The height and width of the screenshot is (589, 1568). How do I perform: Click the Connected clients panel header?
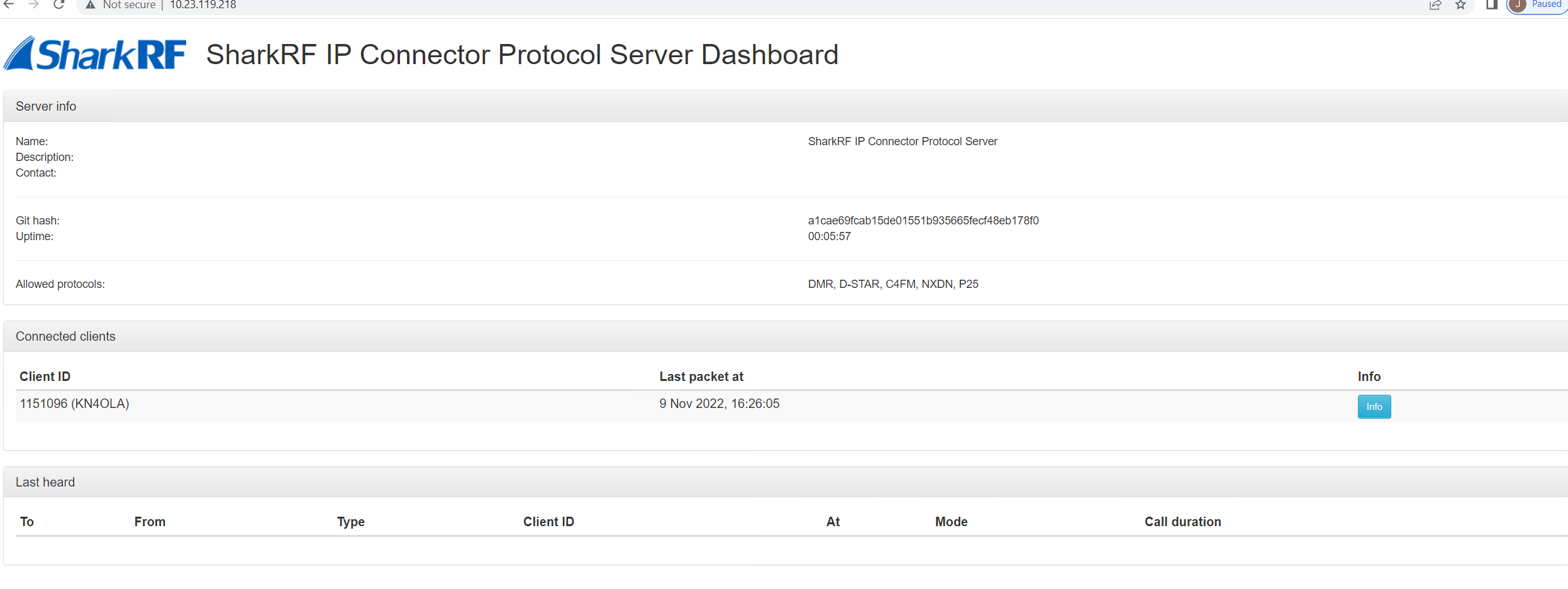click(x=786, y=336)
